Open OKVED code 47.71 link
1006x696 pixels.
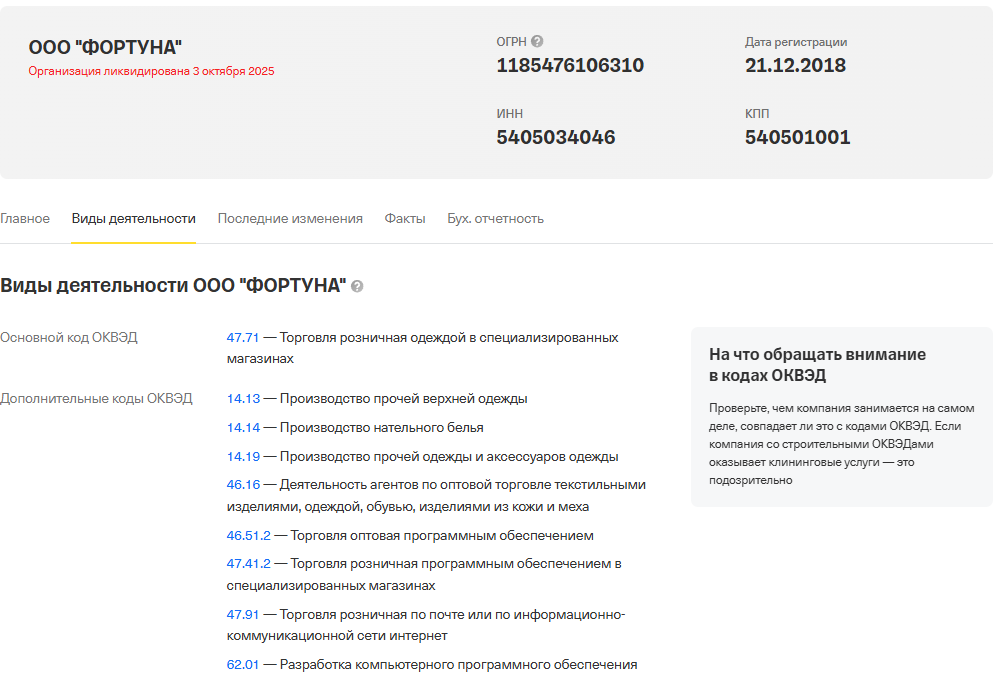click(x=243, y=338)
